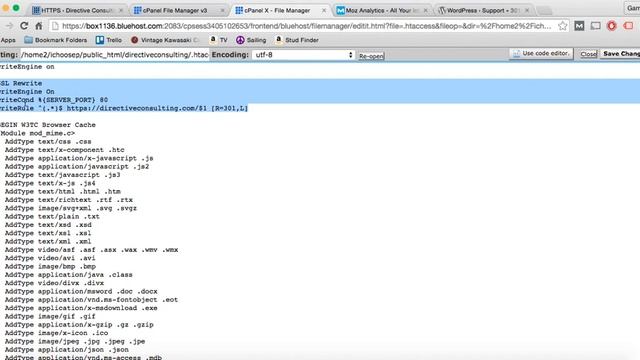Click the AddType text/css .css line

point(48,142)
